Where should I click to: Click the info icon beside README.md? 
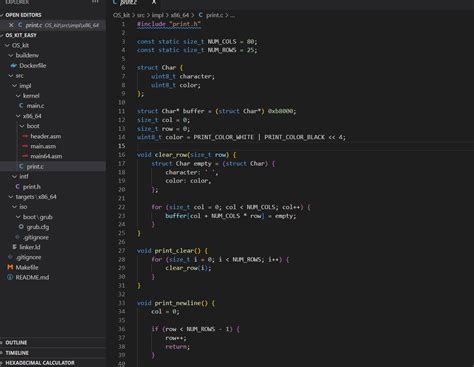[x=10, y=277]
